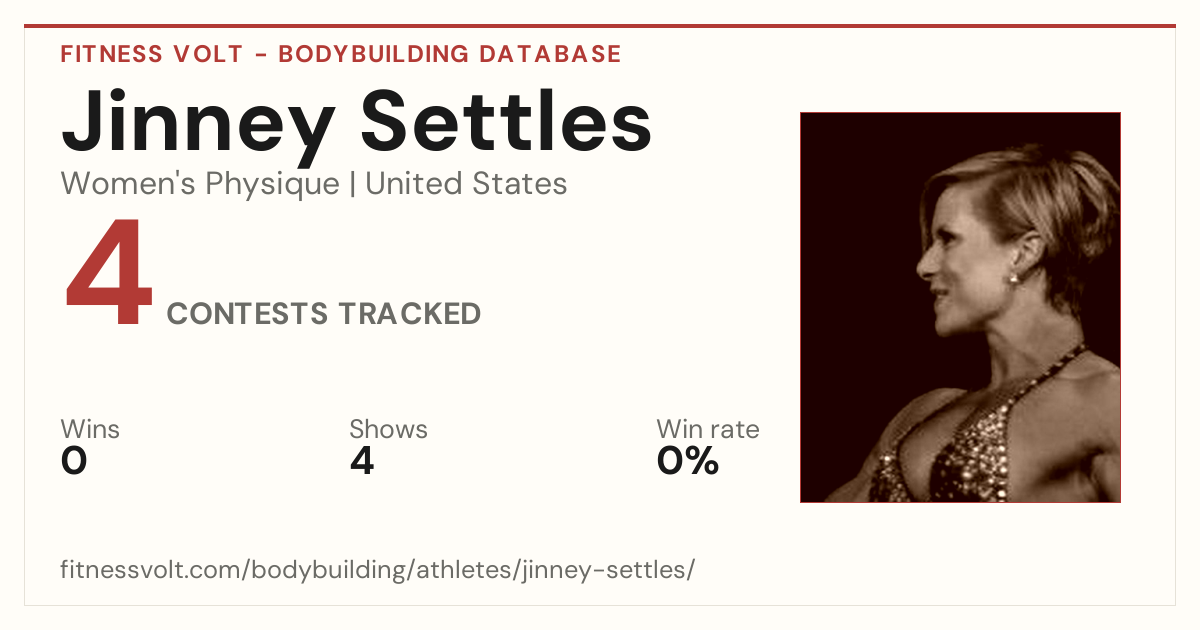This screenshot has width=1200, height=630.
Task: Click the Wins value of 0
Action: (74, 461)
